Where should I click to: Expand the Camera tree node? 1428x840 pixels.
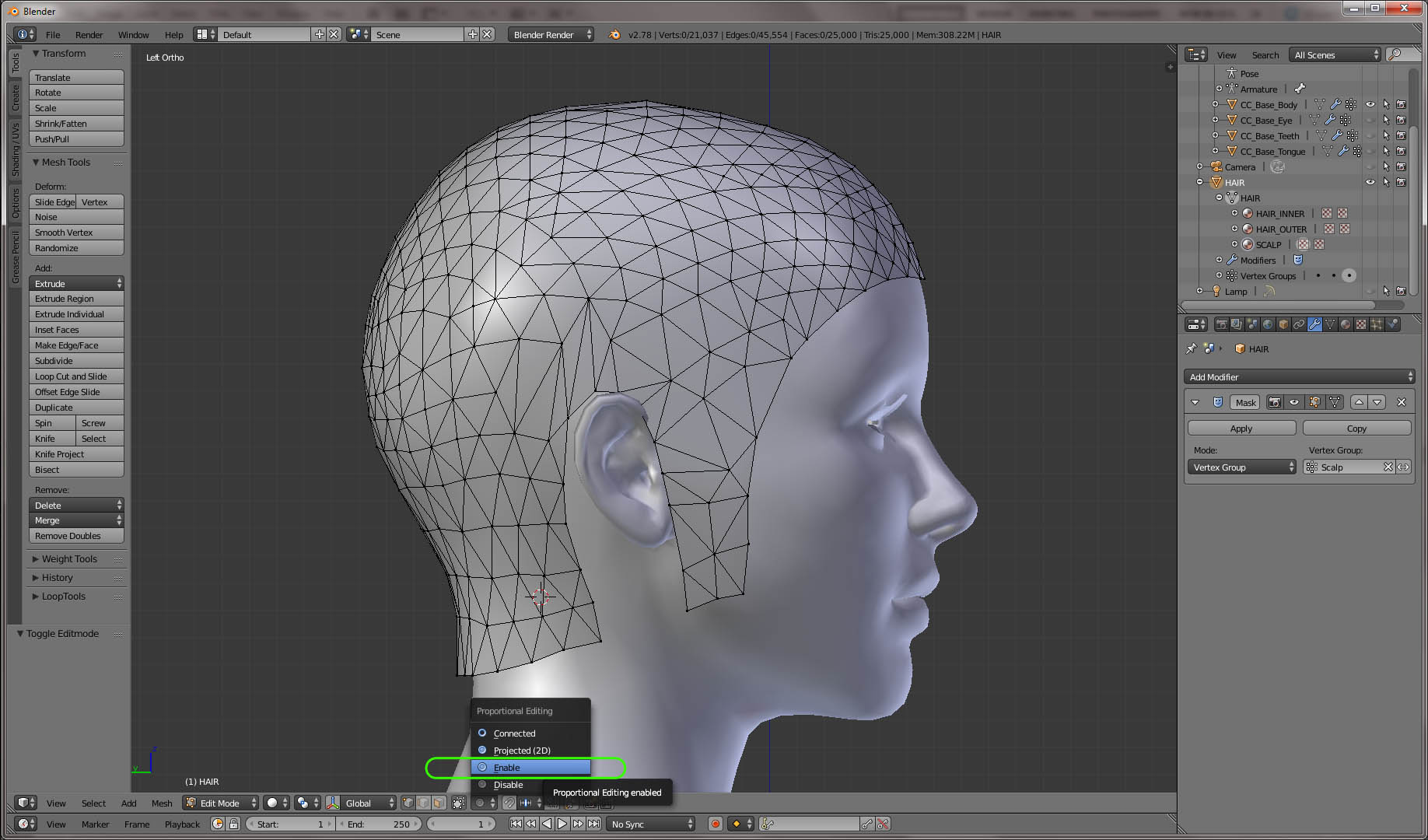(x=1199, y=166)
